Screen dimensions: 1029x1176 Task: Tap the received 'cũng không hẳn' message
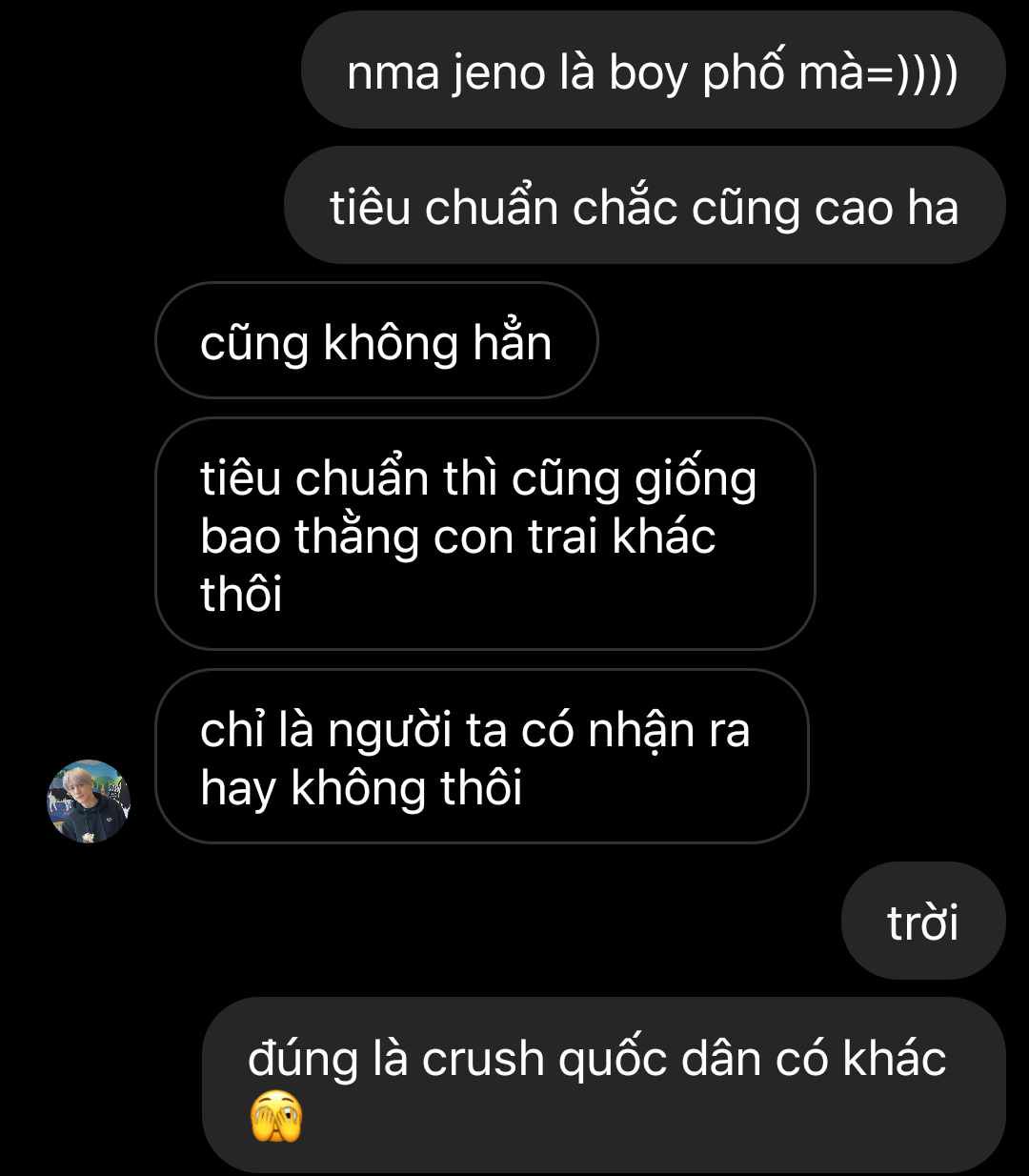point(376,340)
